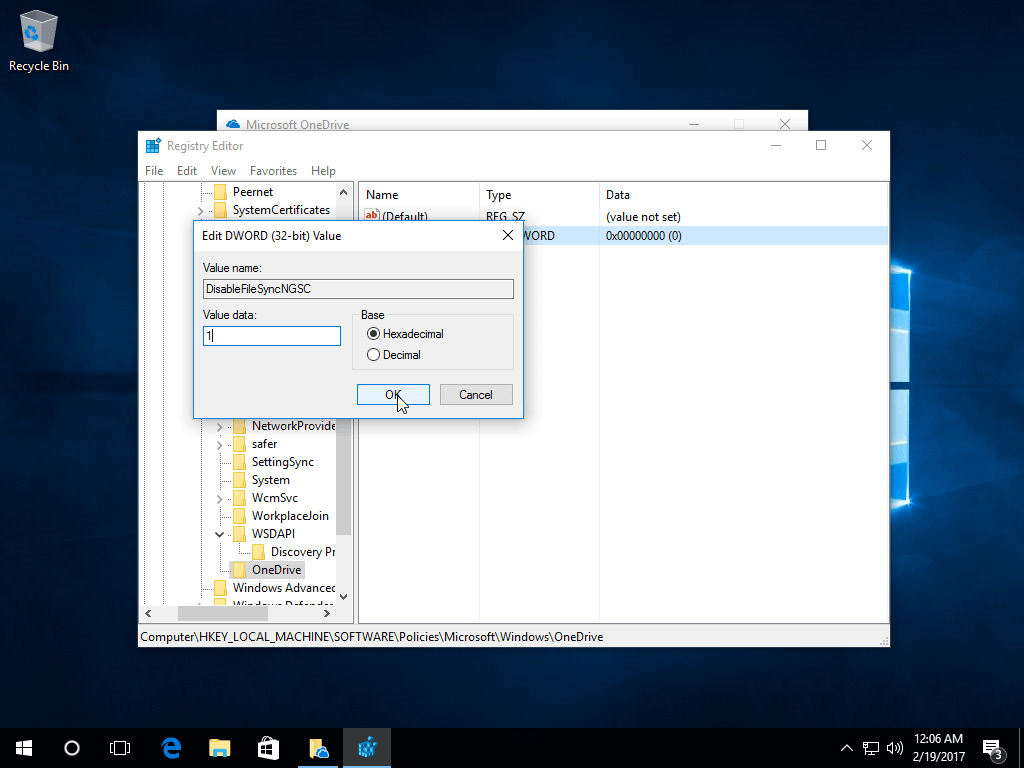The image size is (1024, 768).
Task: Expand the WcmSvc registry key
Action: [x=220, y=498]
